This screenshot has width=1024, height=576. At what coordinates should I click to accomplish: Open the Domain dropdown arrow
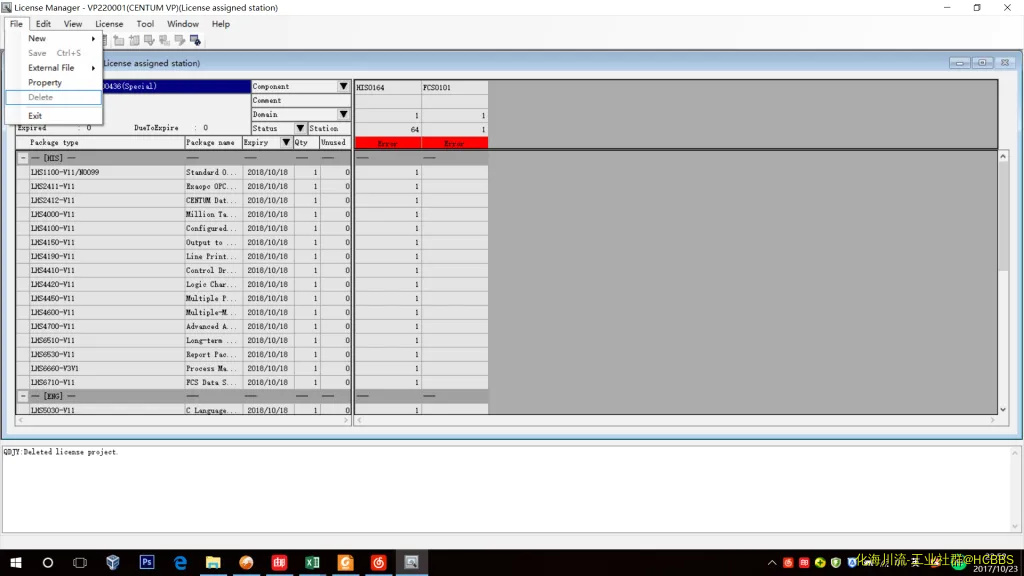pos(344,114)
